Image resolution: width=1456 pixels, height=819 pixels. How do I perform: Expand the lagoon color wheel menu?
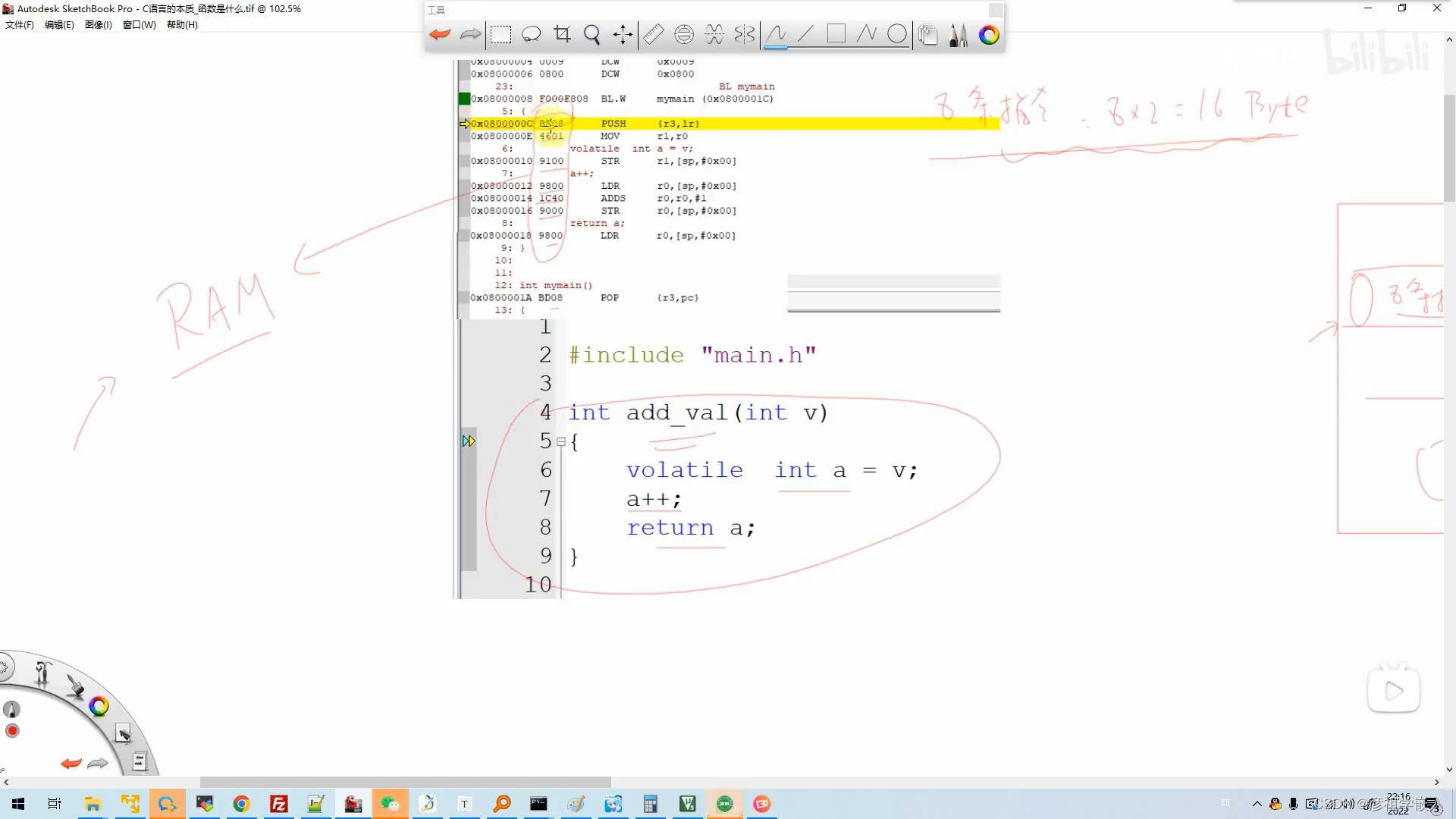tap(99, 707)
